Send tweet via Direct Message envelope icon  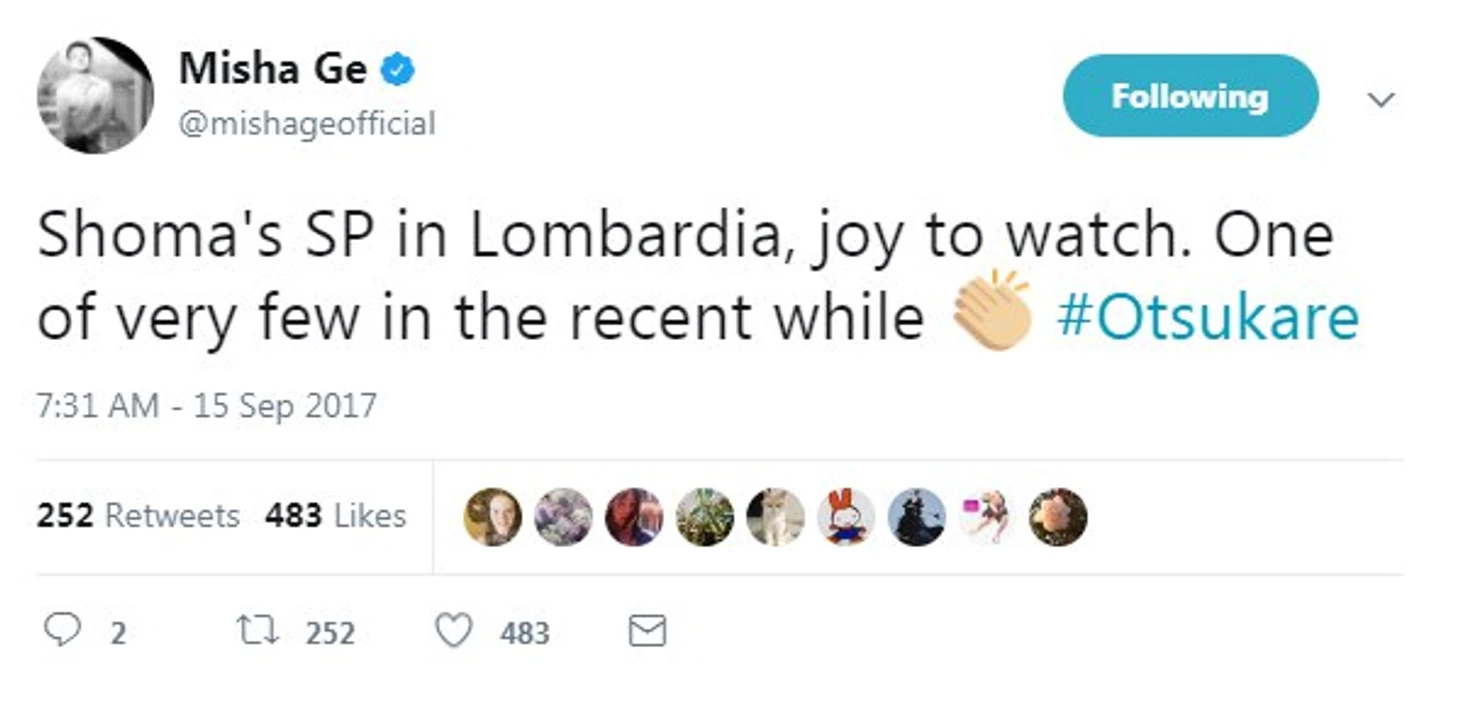647,630
